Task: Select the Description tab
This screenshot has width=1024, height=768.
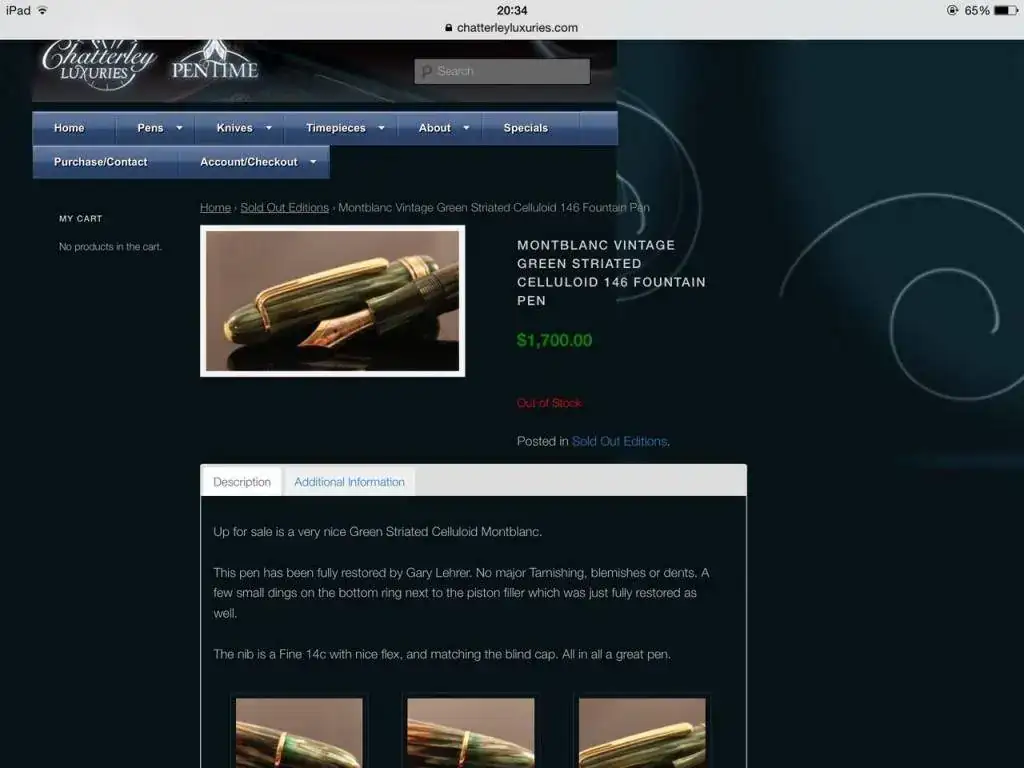Action: [242, 482]
